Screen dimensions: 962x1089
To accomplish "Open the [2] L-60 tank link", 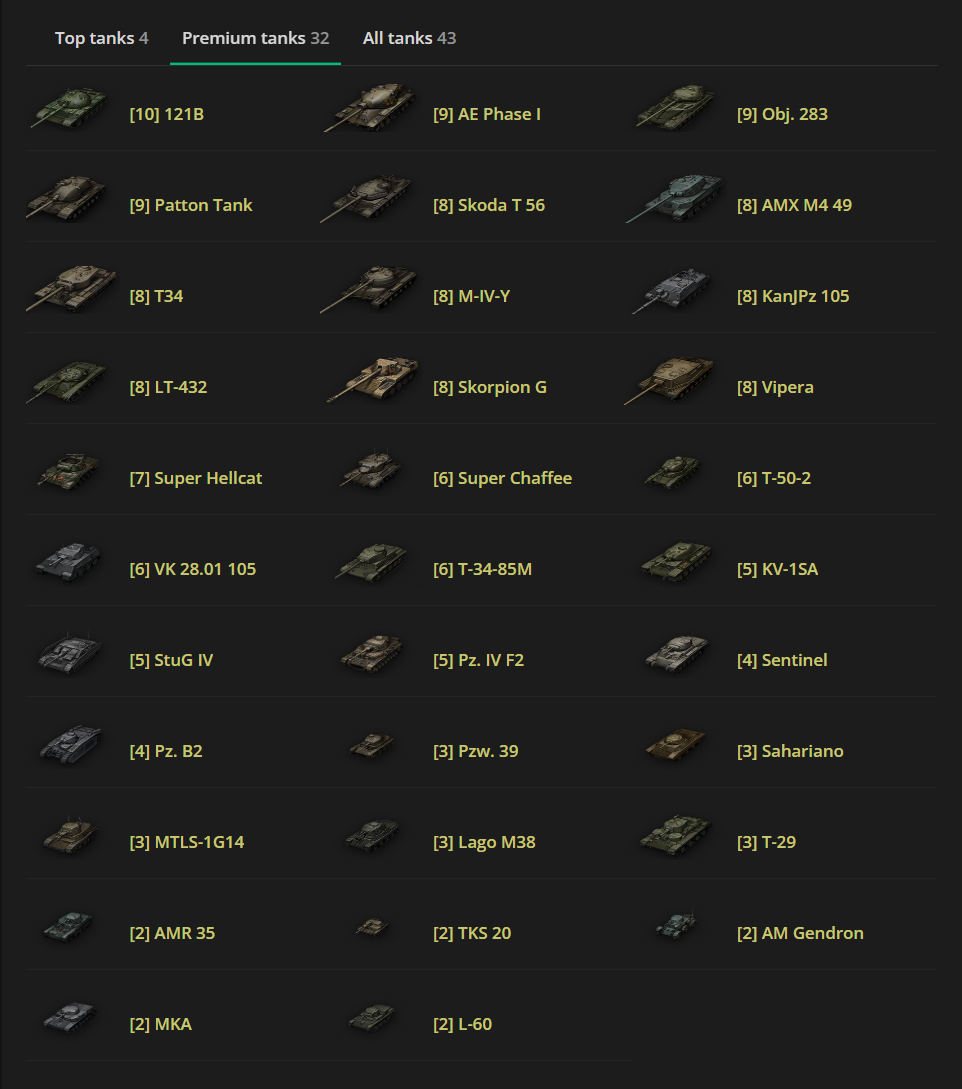I will [463, 1024].
